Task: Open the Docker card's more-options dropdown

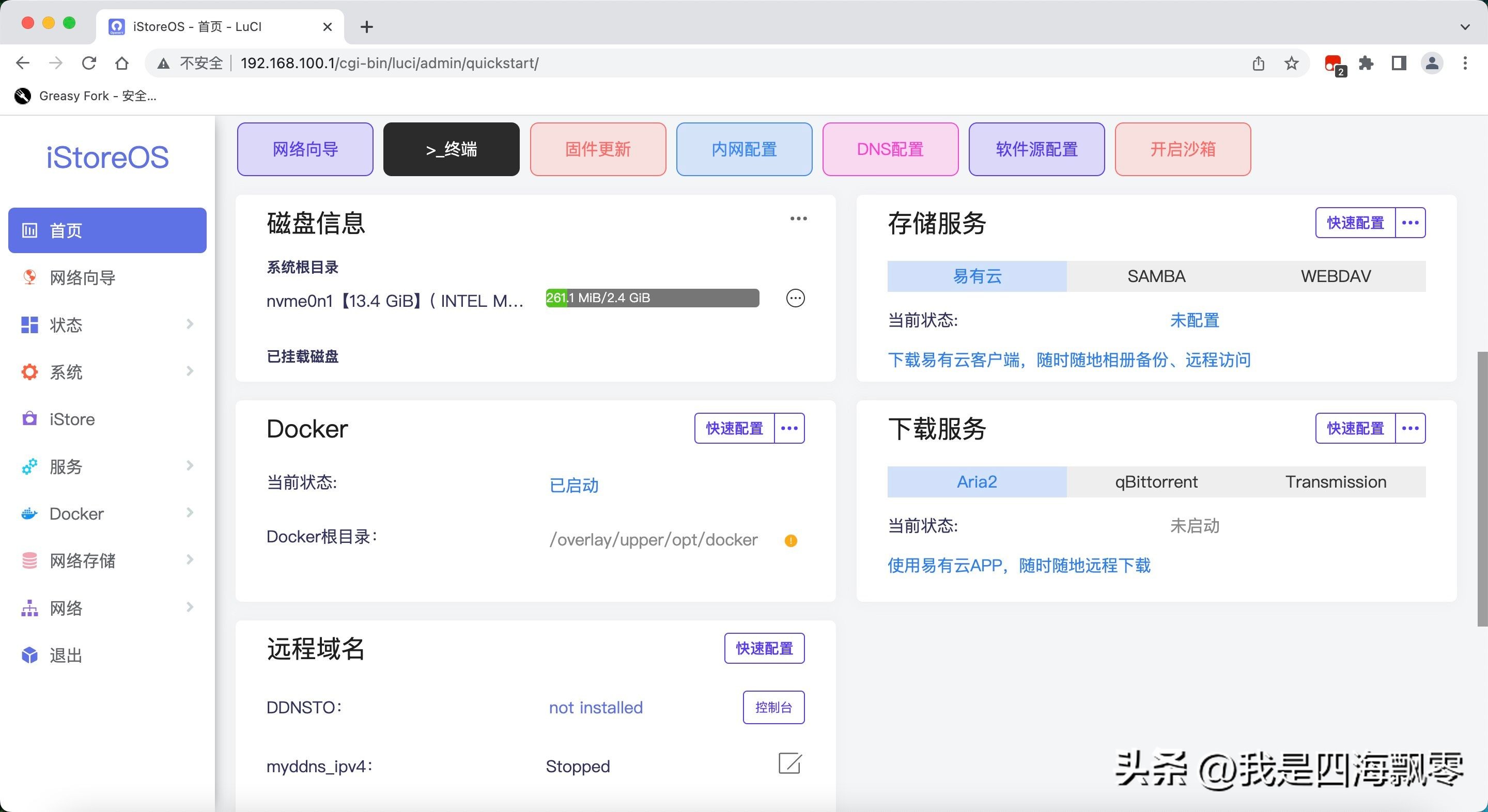Action: tap(789, 428)
